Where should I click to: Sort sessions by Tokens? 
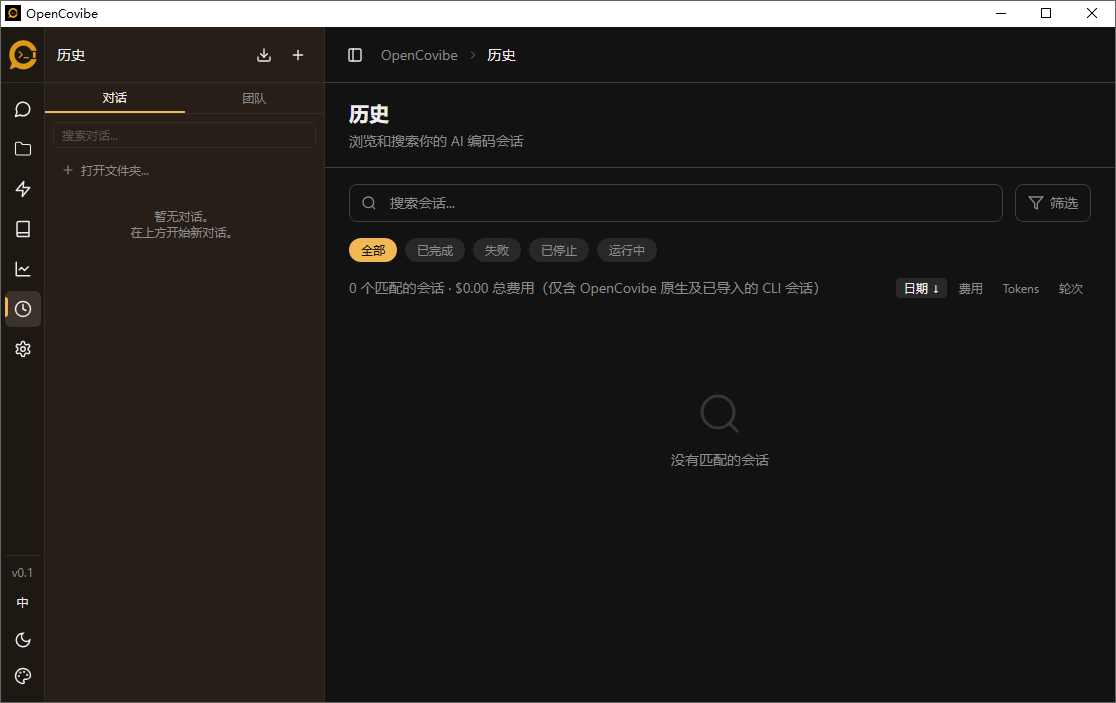pyautogui.click(x=1020, y=288)
